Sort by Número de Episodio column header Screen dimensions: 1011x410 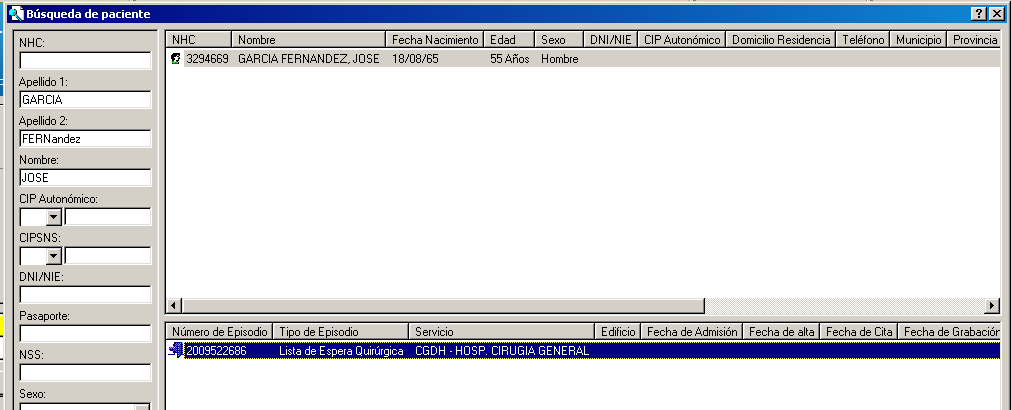click(219, 331)
